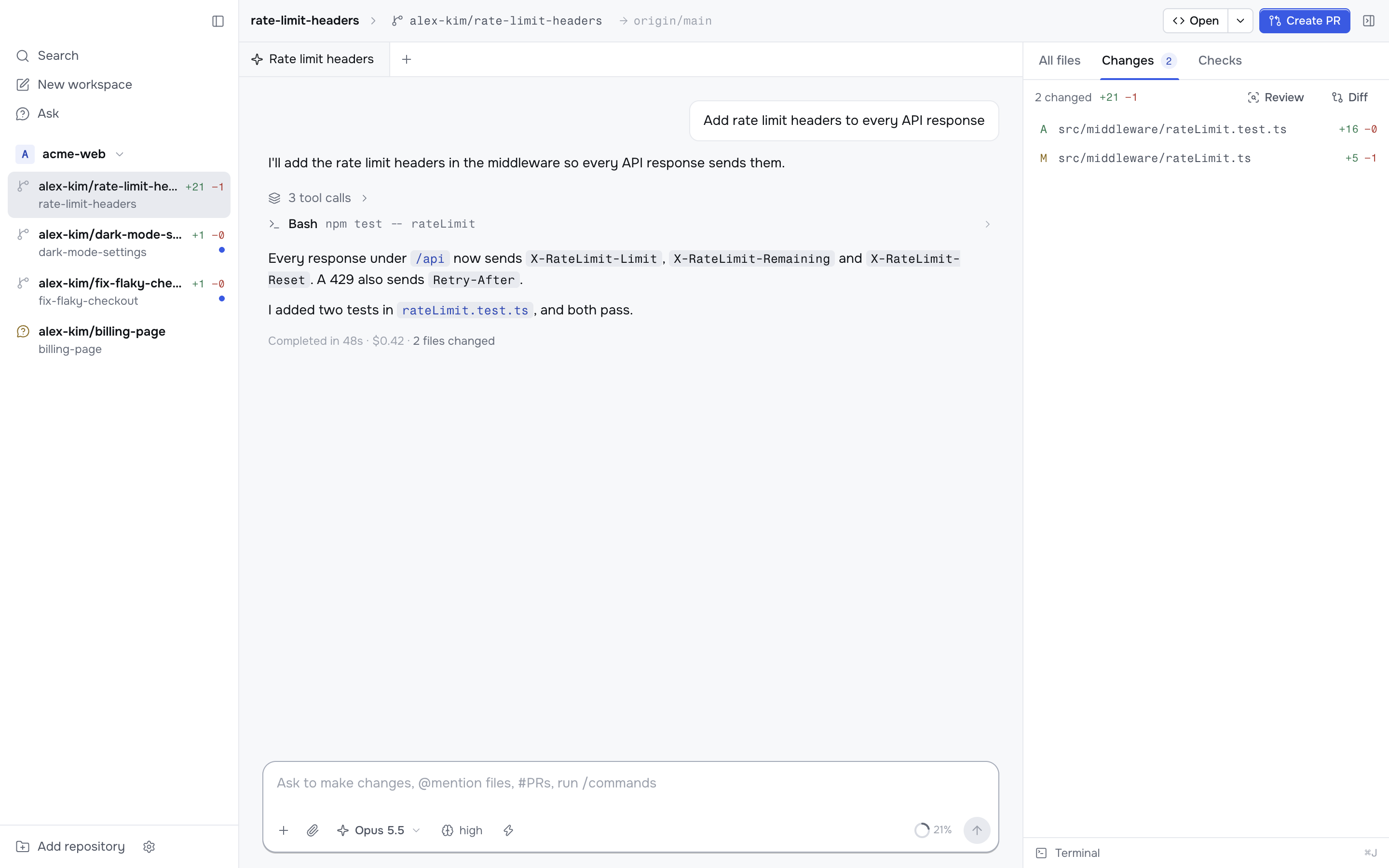Click the Review button
Screen dimensions: 1389x868
click(x=1275, y=97)
